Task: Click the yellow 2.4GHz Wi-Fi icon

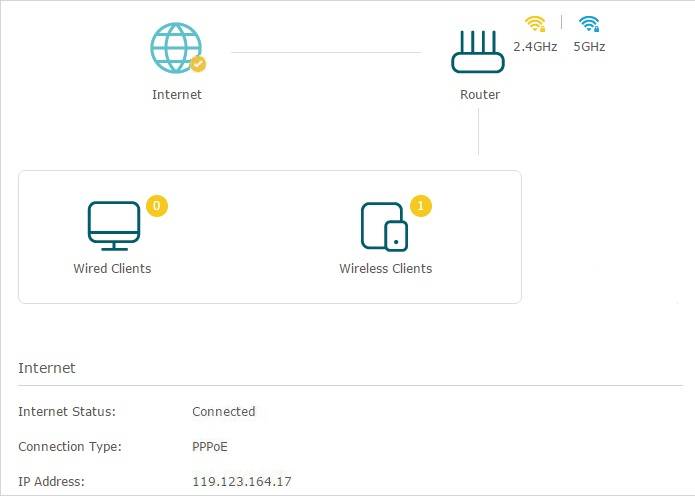Action: [535, 23]
